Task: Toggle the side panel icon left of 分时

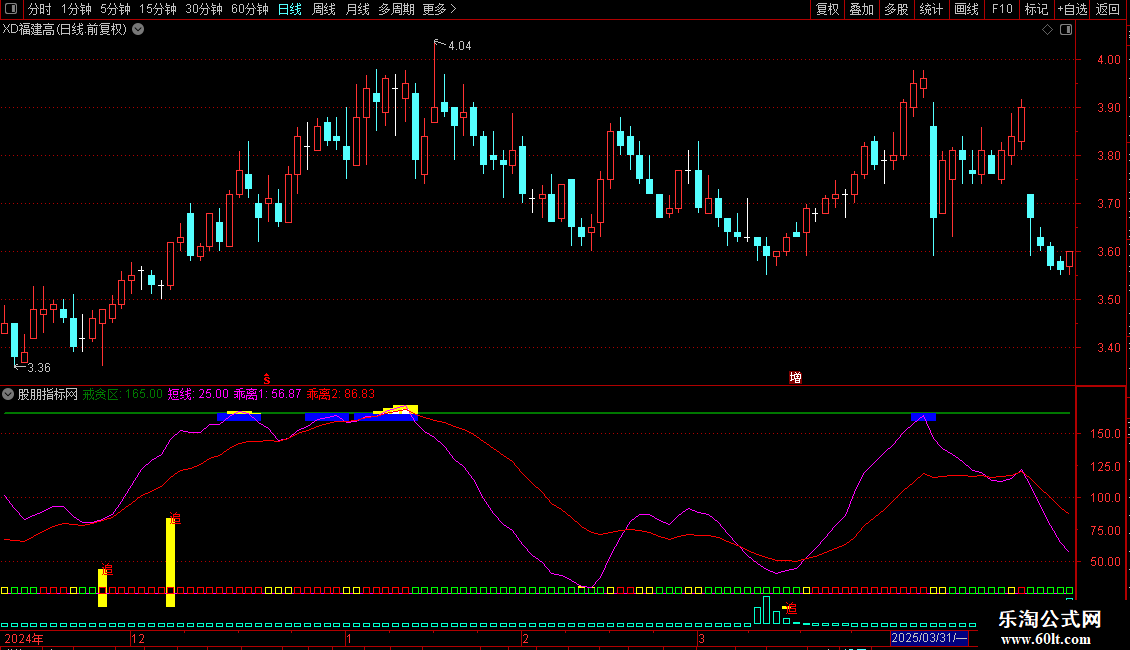Action: point(11,9)
